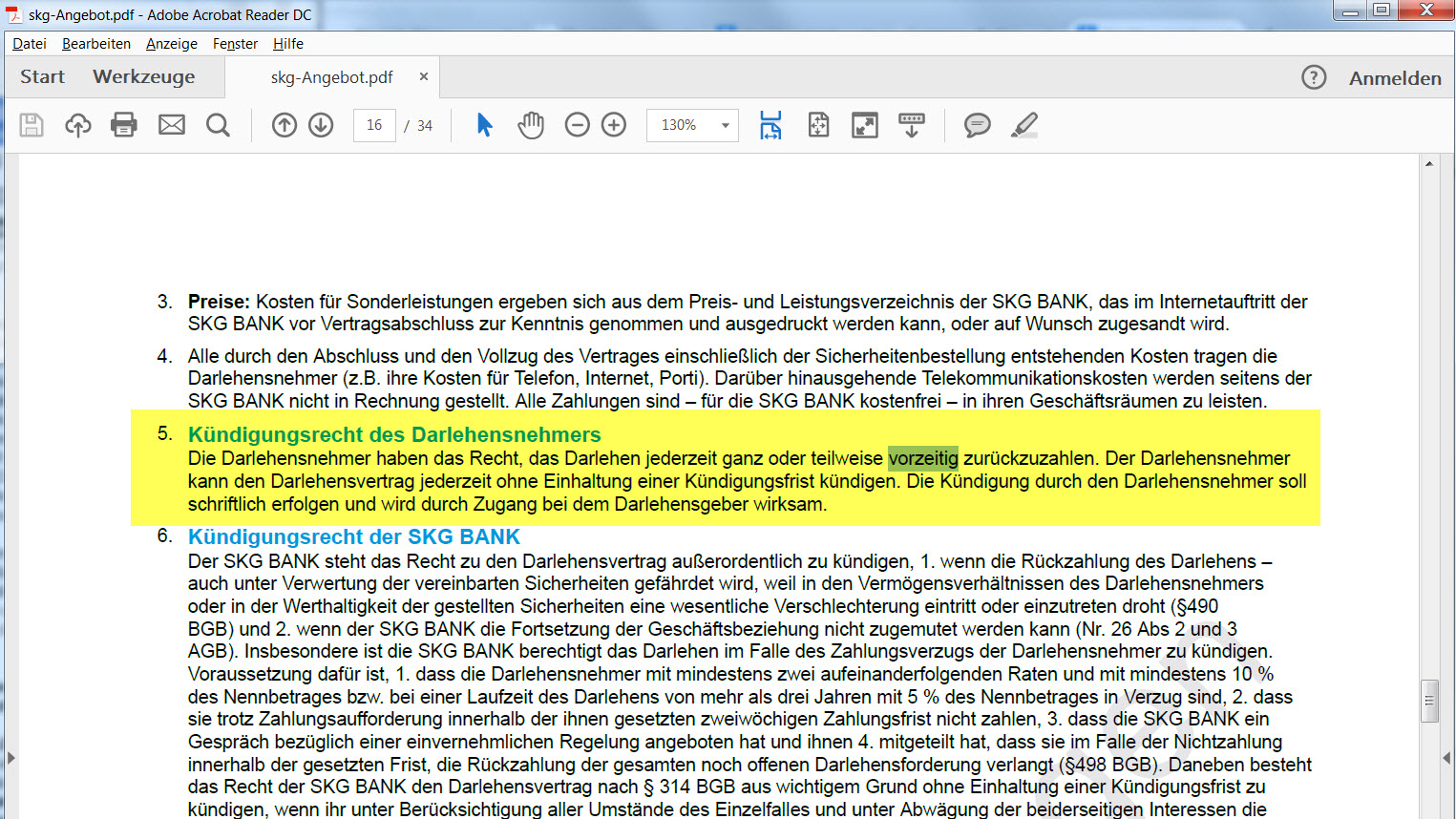Expand the right tools pane arrow

[x=1446, y=758]
